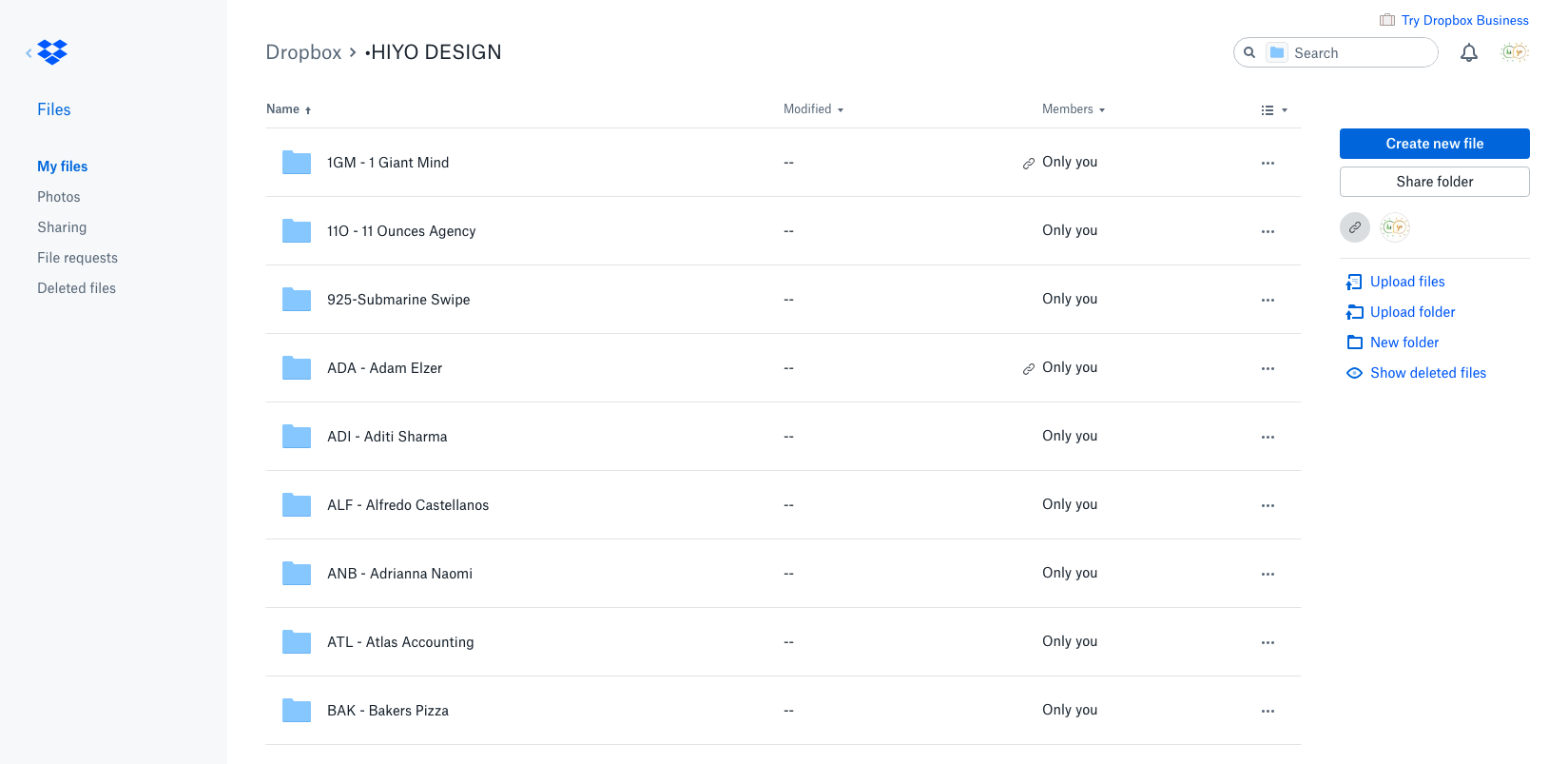
Task: Open folder icon for 925-Submarine Swipe
Action: [x=297, y=300]
